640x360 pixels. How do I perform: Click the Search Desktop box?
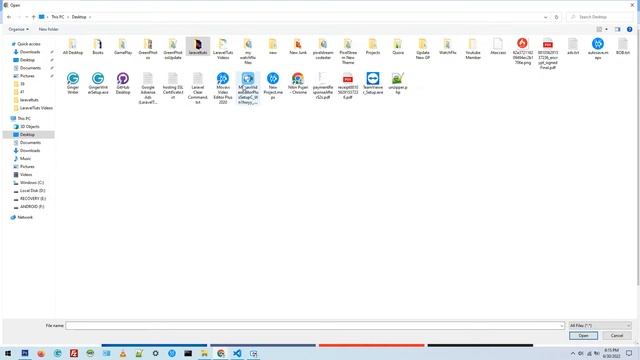(601, 17)
